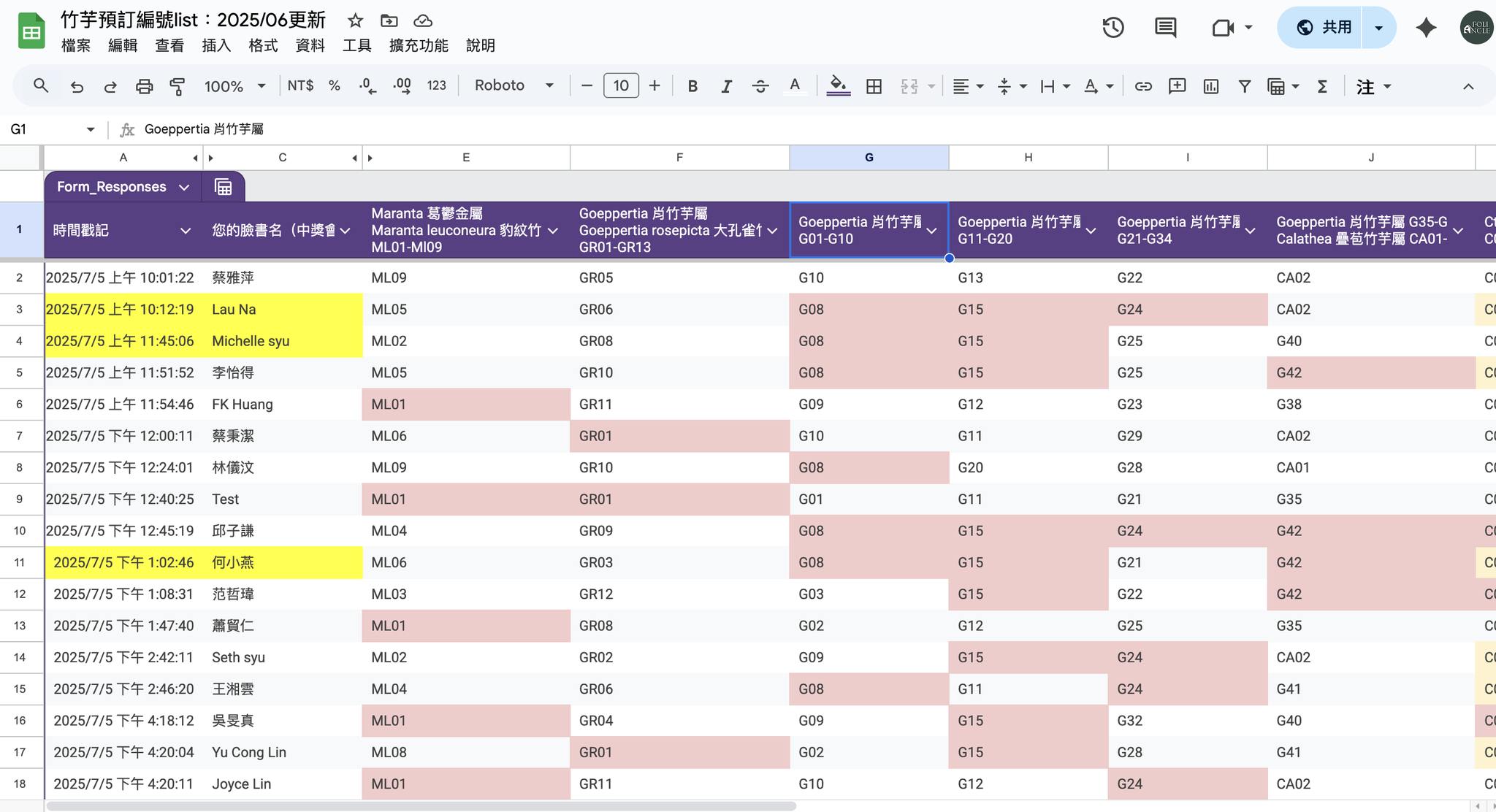
Task: Expand the Form_Responses table menu
Action: click(184, 187)
